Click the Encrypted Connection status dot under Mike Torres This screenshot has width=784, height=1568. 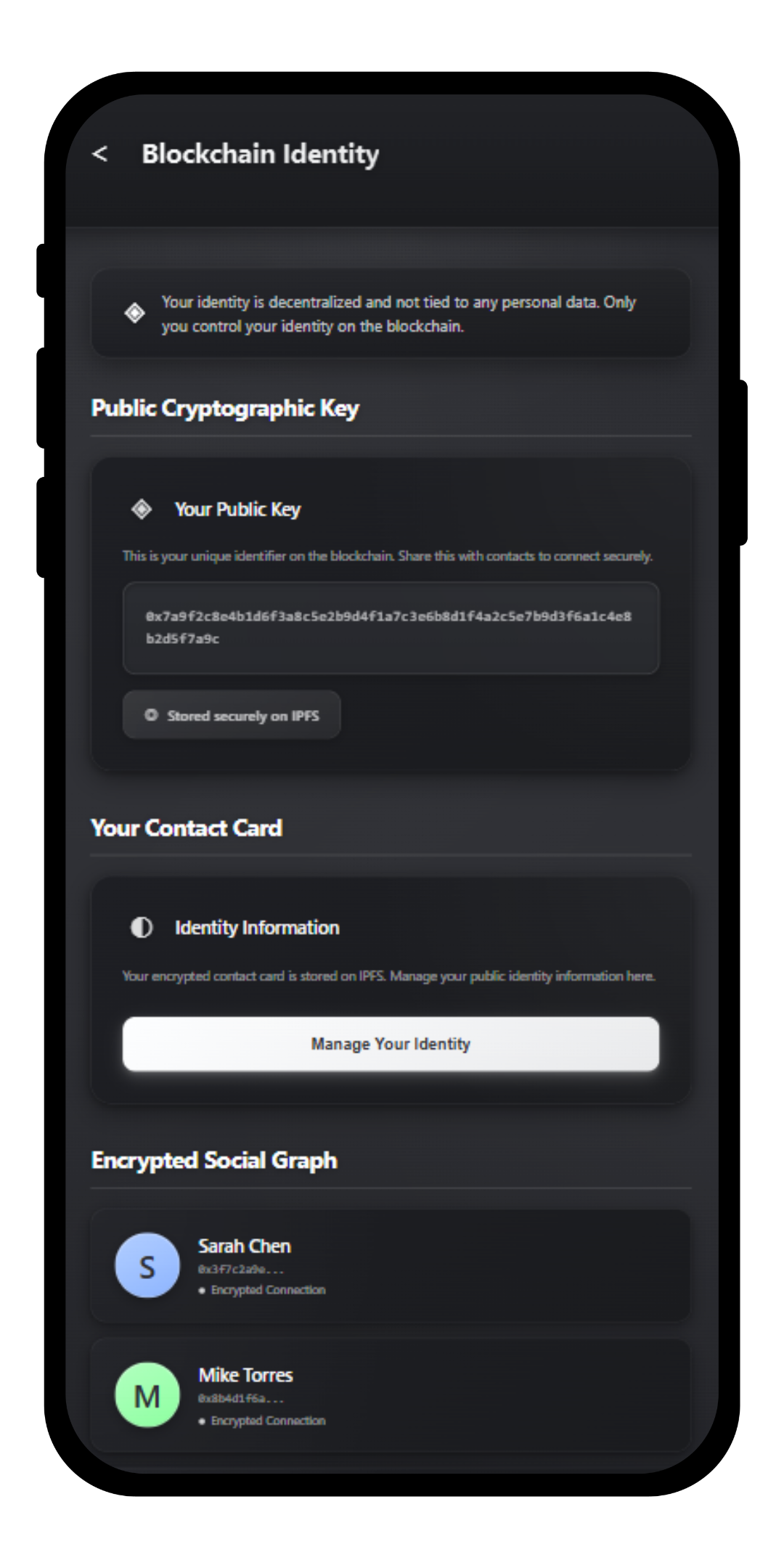[203, 1421]
